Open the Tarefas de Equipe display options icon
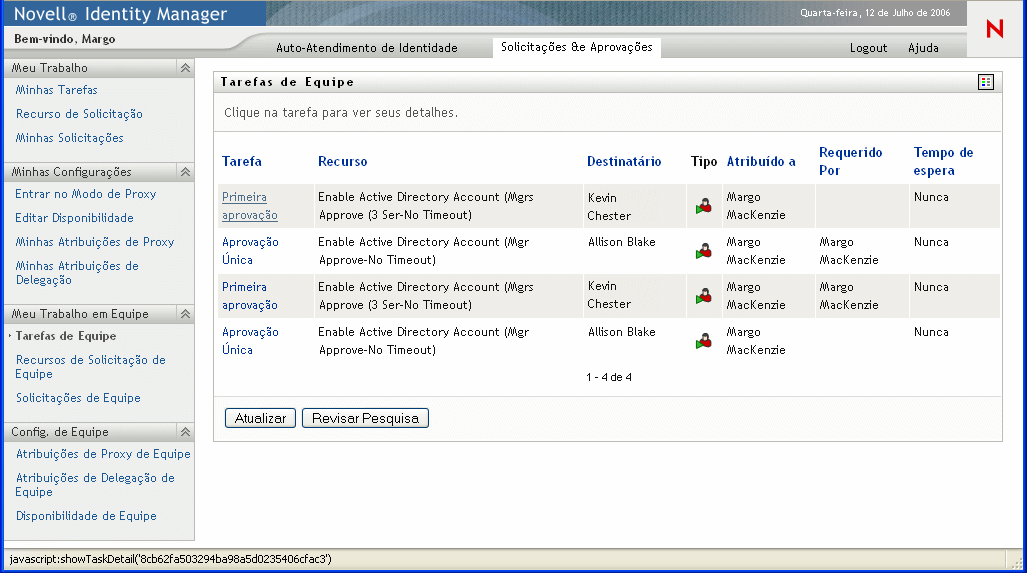Screen dimensions: 1027x573 pos(986,82)
